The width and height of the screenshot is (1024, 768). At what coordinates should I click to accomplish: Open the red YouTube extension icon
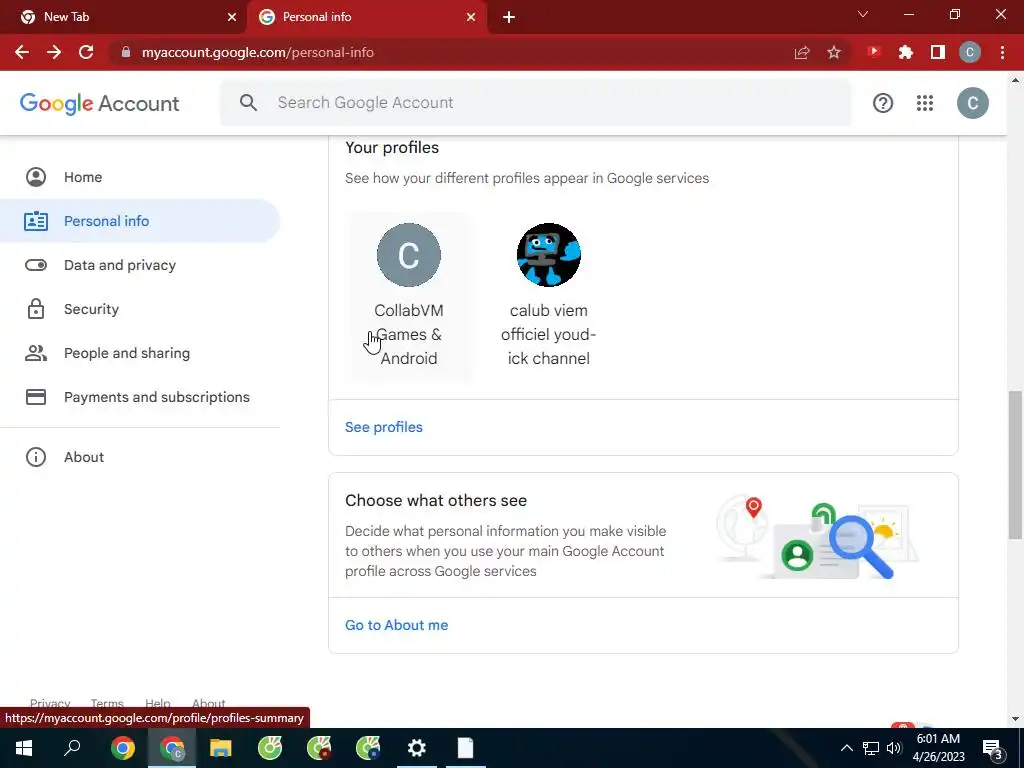click(874, 52)
